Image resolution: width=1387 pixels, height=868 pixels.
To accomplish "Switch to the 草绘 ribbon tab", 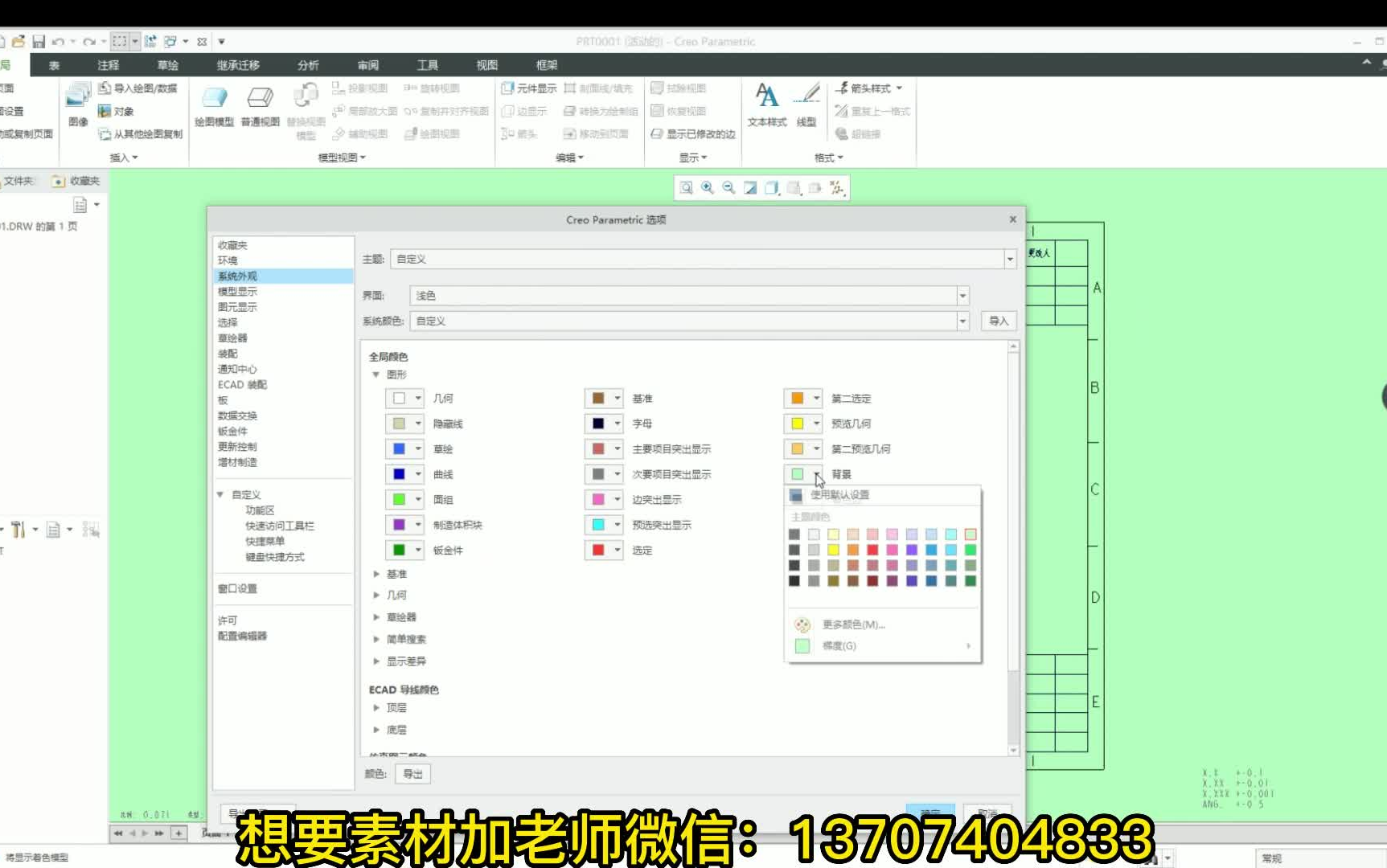I will pyautogui.click(x=168, y=65).
